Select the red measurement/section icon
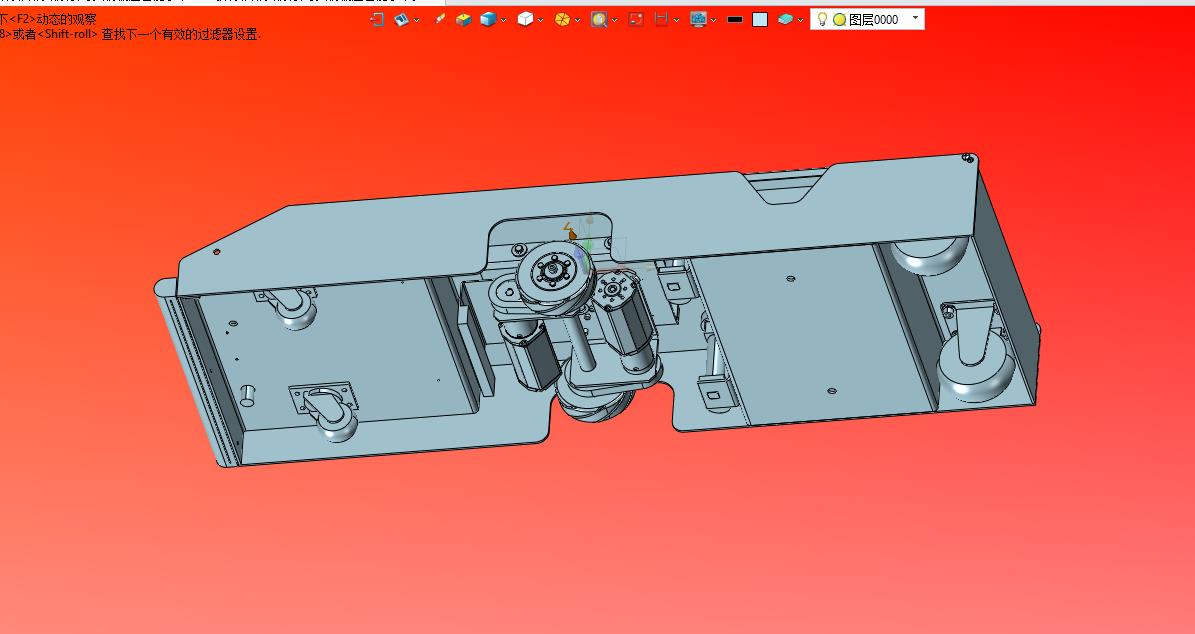Viewport: 1195px width, 634px height. [662, 20]
